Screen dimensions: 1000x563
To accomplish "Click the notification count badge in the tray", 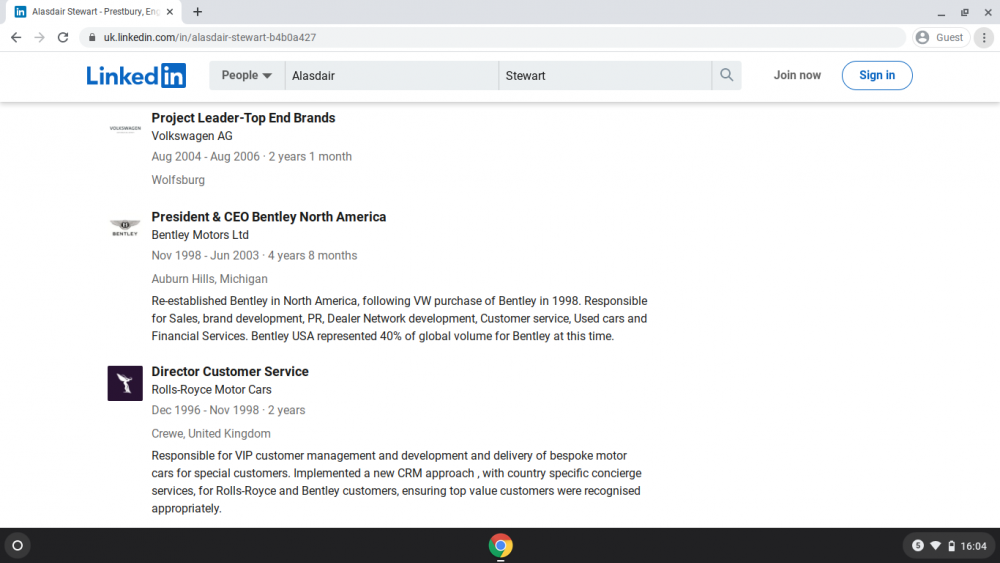I will pos(918,546).
